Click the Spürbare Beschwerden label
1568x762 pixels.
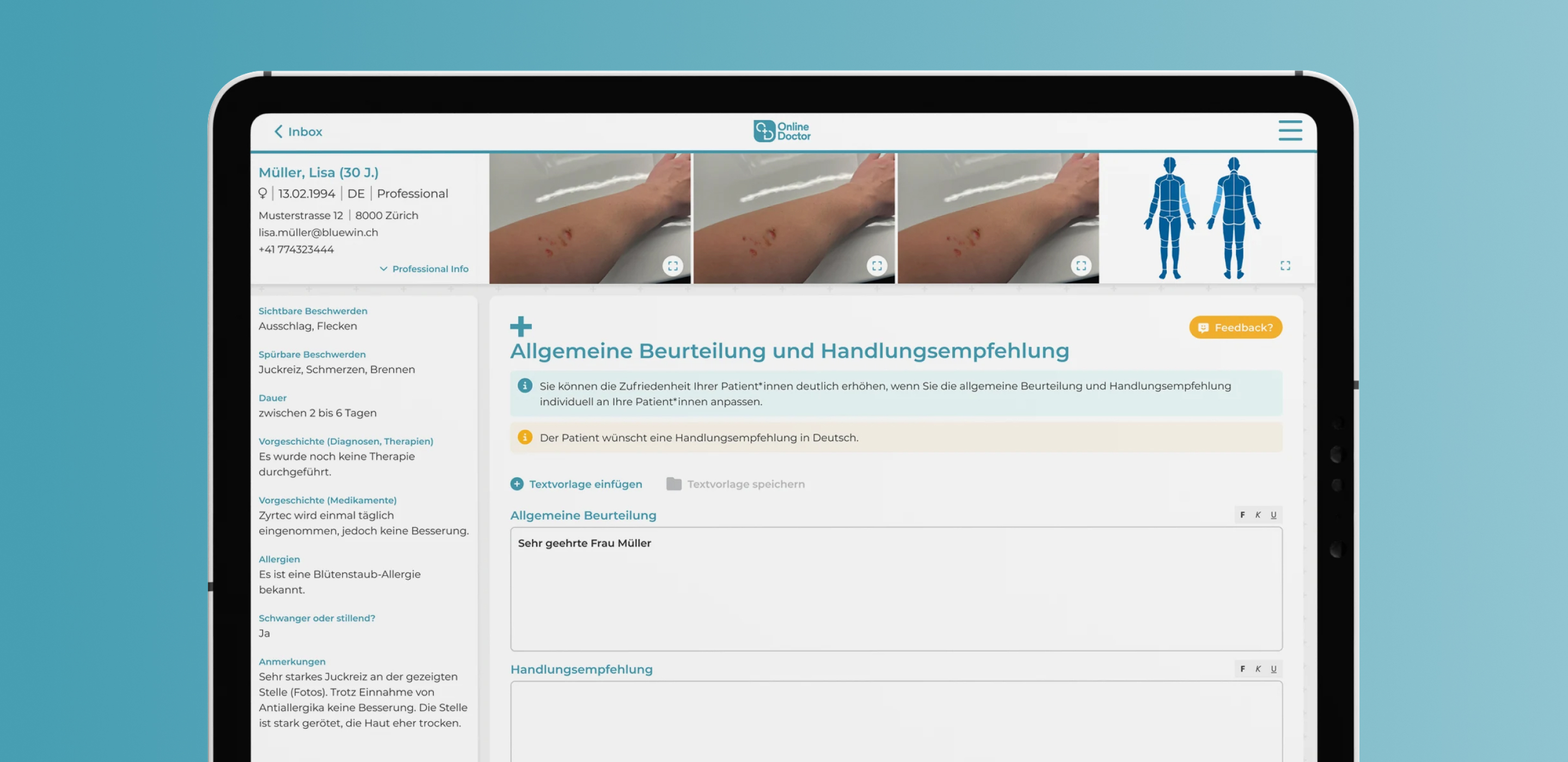(x=313, y=354)
